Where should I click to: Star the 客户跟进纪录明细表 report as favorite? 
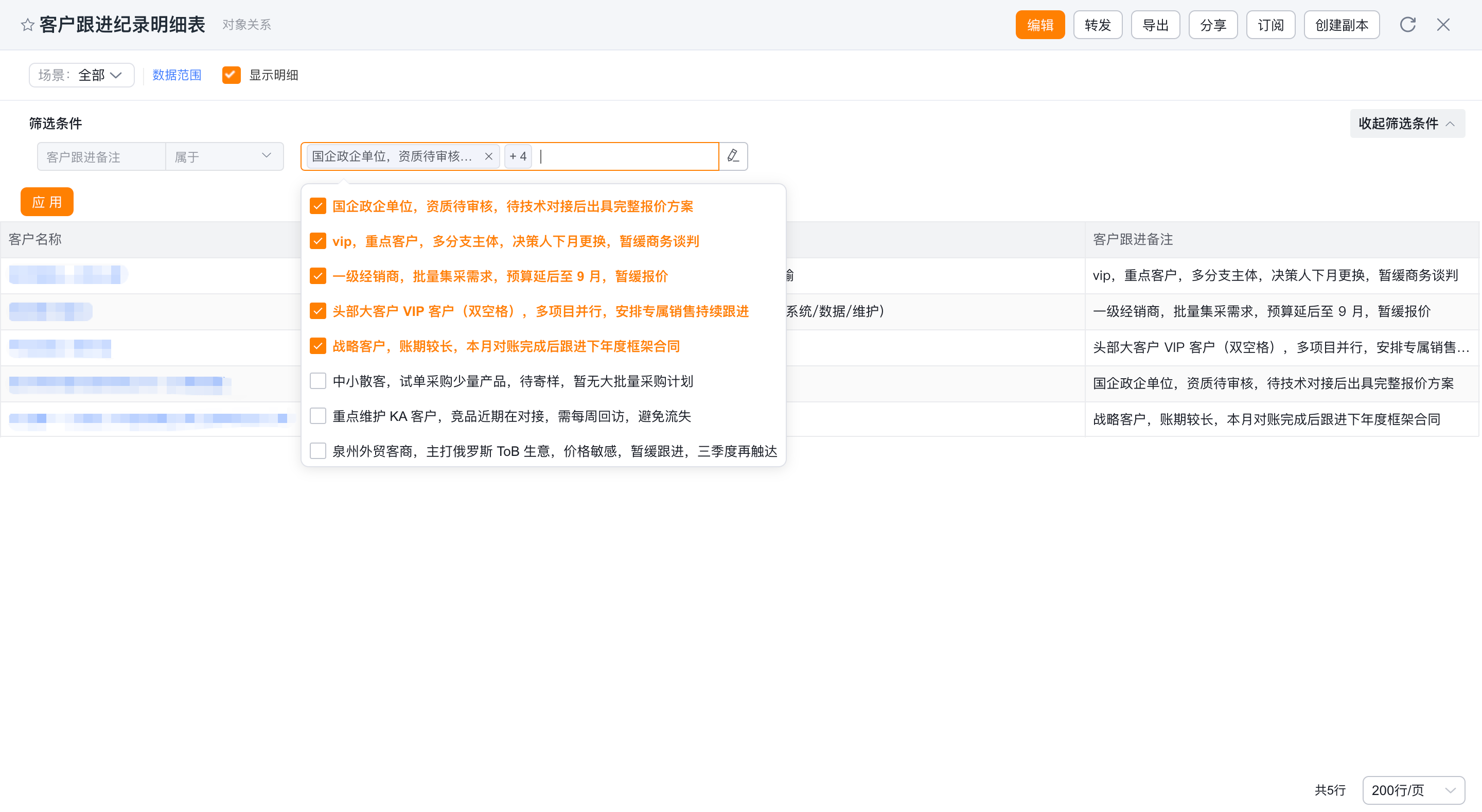click(x=27, y=25)
